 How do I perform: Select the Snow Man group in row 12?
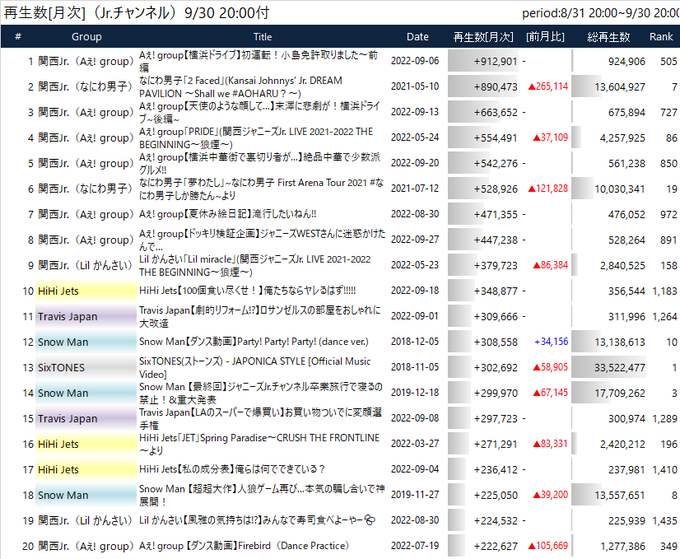click(x=85, y=342)
